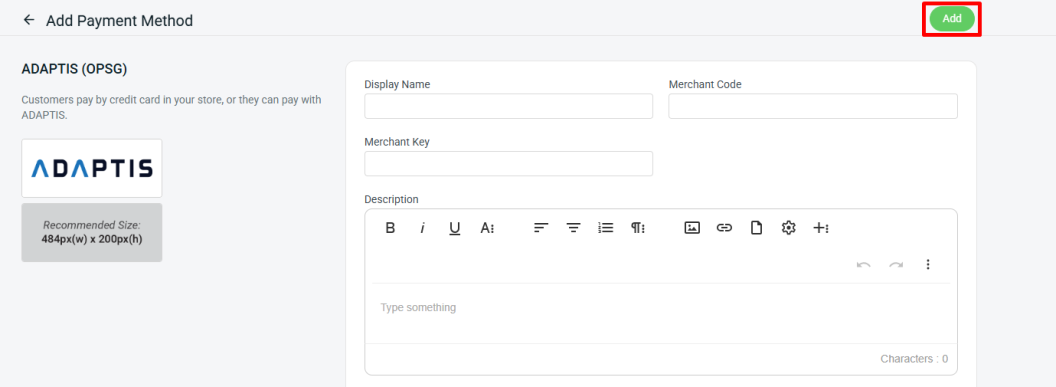Insert an image into the description
The width and height of the screenshot is (1056, 387).
tap(692, 228)
